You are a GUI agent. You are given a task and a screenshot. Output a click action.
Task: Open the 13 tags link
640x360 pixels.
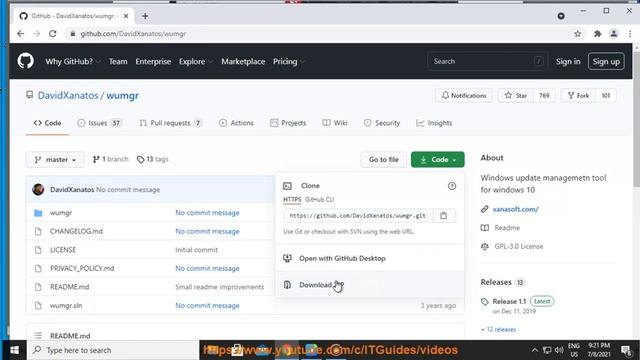[153, 159]
